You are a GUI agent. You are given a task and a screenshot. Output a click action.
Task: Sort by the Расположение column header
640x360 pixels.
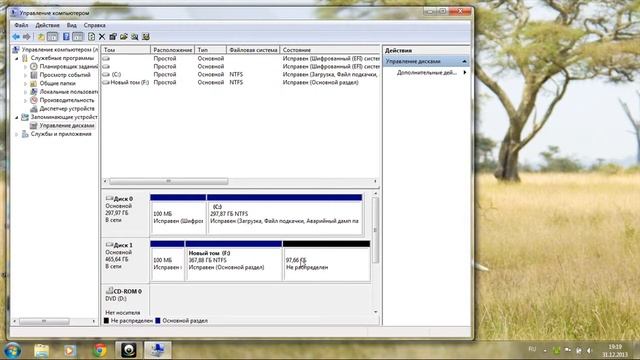point(173,50)
